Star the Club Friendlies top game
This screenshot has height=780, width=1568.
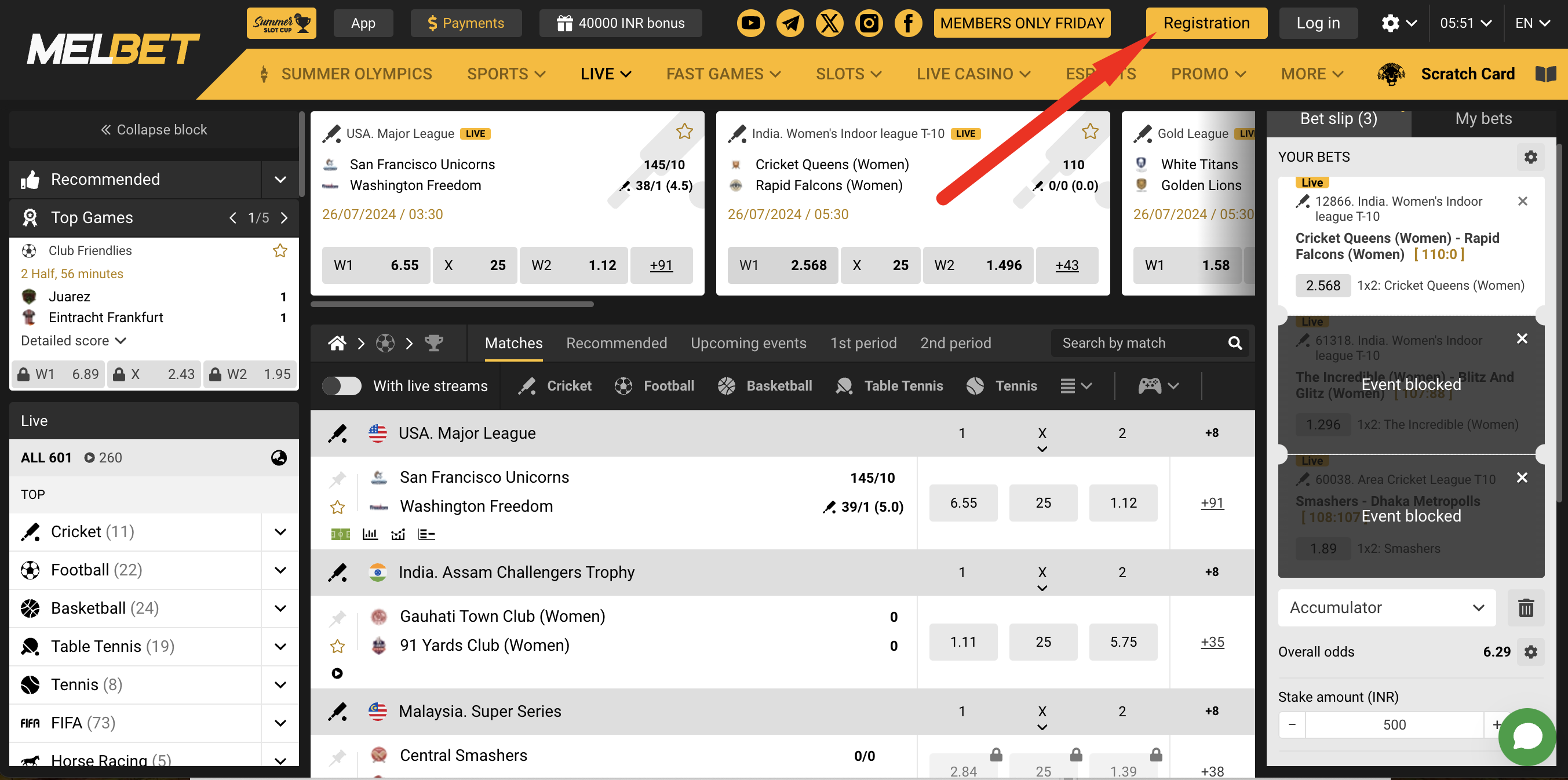click(x=280, y=251)
